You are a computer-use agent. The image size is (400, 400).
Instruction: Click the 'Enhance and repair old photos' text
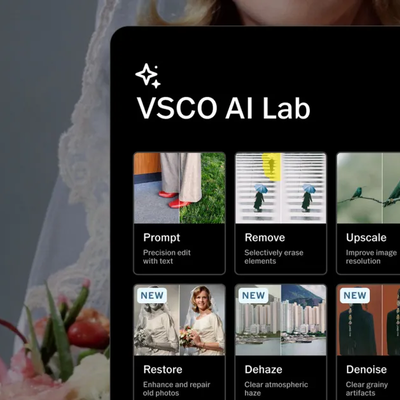point(177,389)
